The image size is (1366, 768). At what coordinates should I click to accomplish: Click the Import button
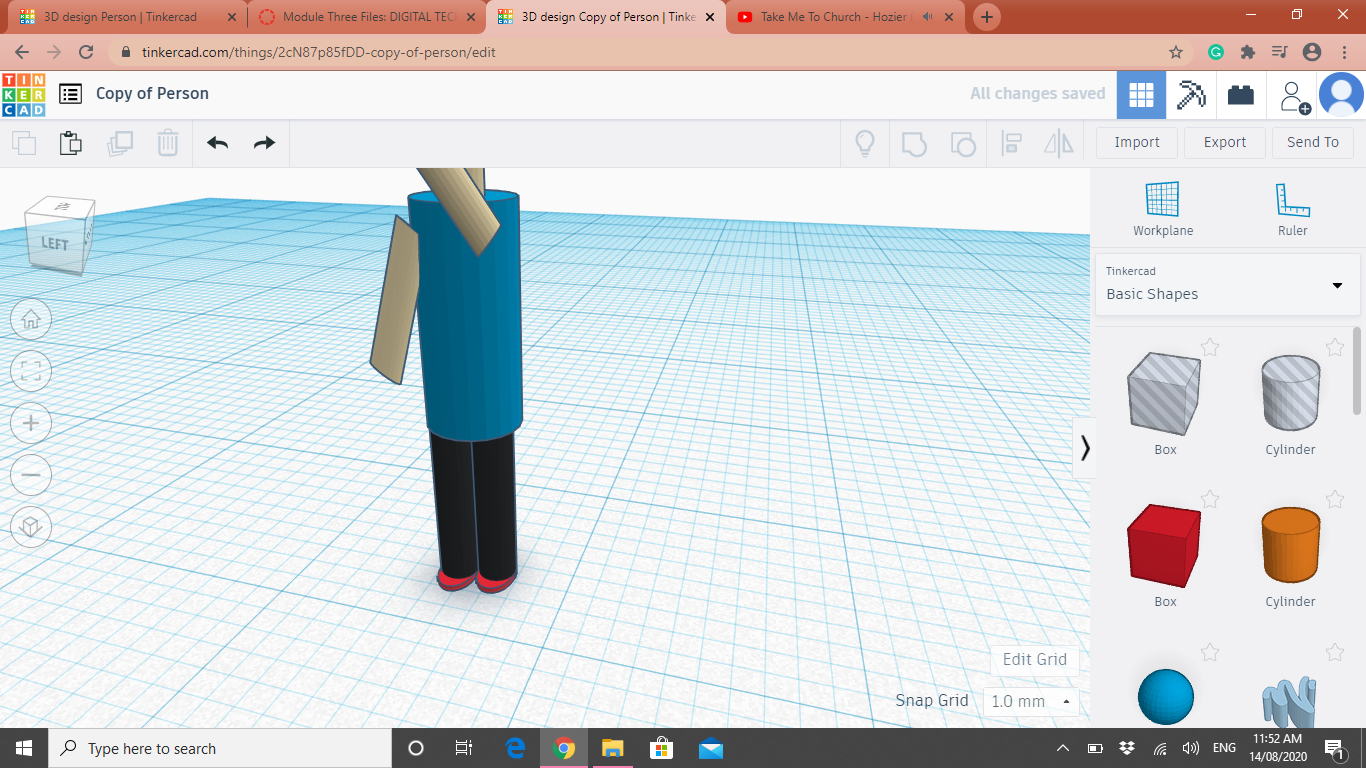pyautogui.click(x=1137, y=142)
